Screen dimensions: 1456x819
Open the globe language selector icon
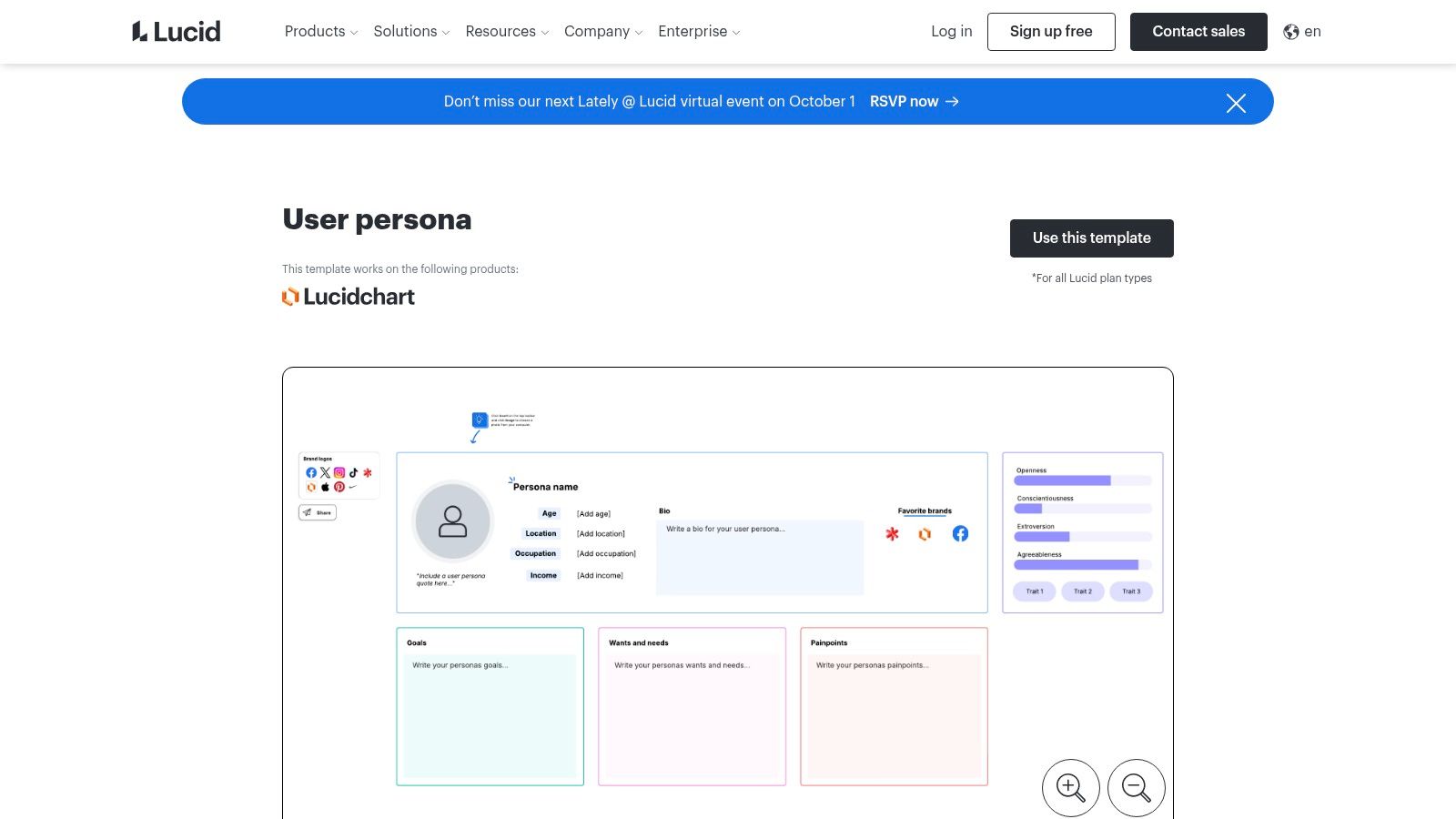(x=1291, y=32)
